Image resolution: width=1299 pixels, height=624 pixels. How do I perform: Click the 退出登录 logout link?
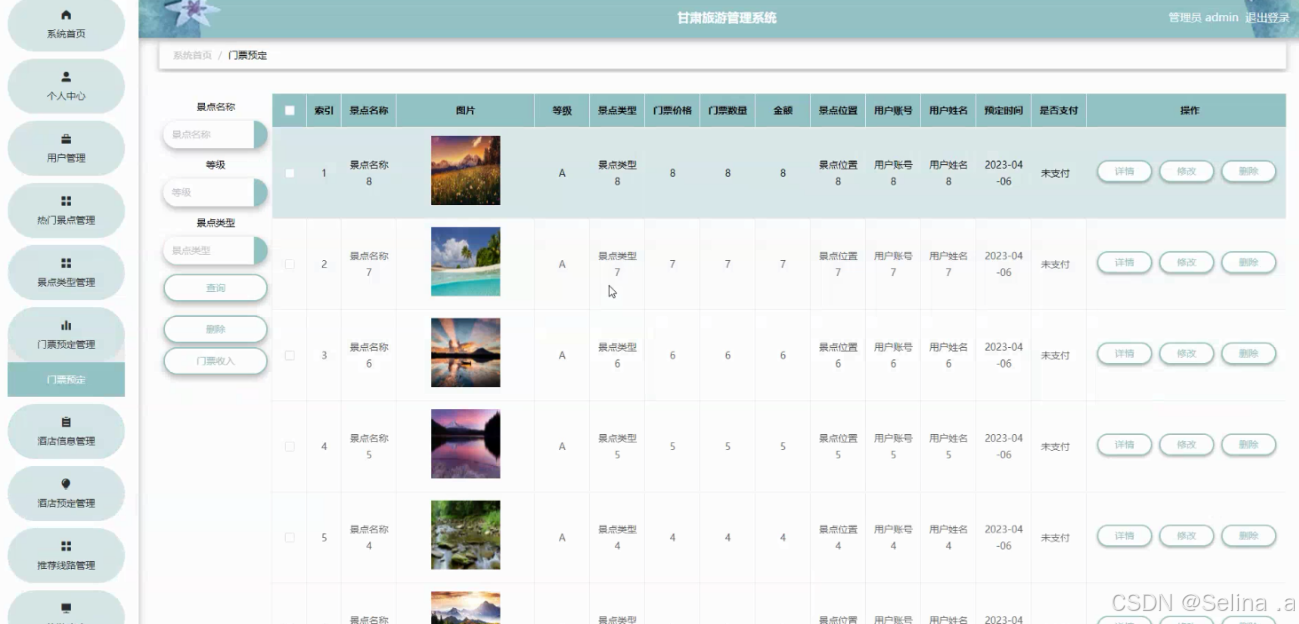tap(1268, 18)
